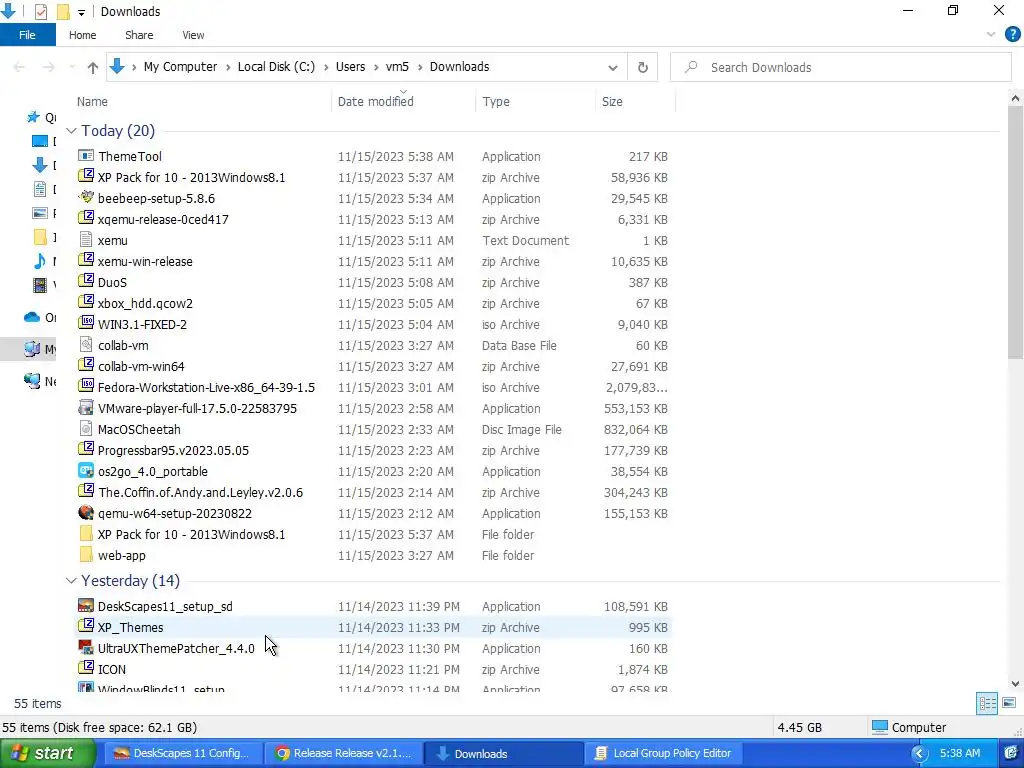Navigate forward with the forward arrow

tap(48, 67)
